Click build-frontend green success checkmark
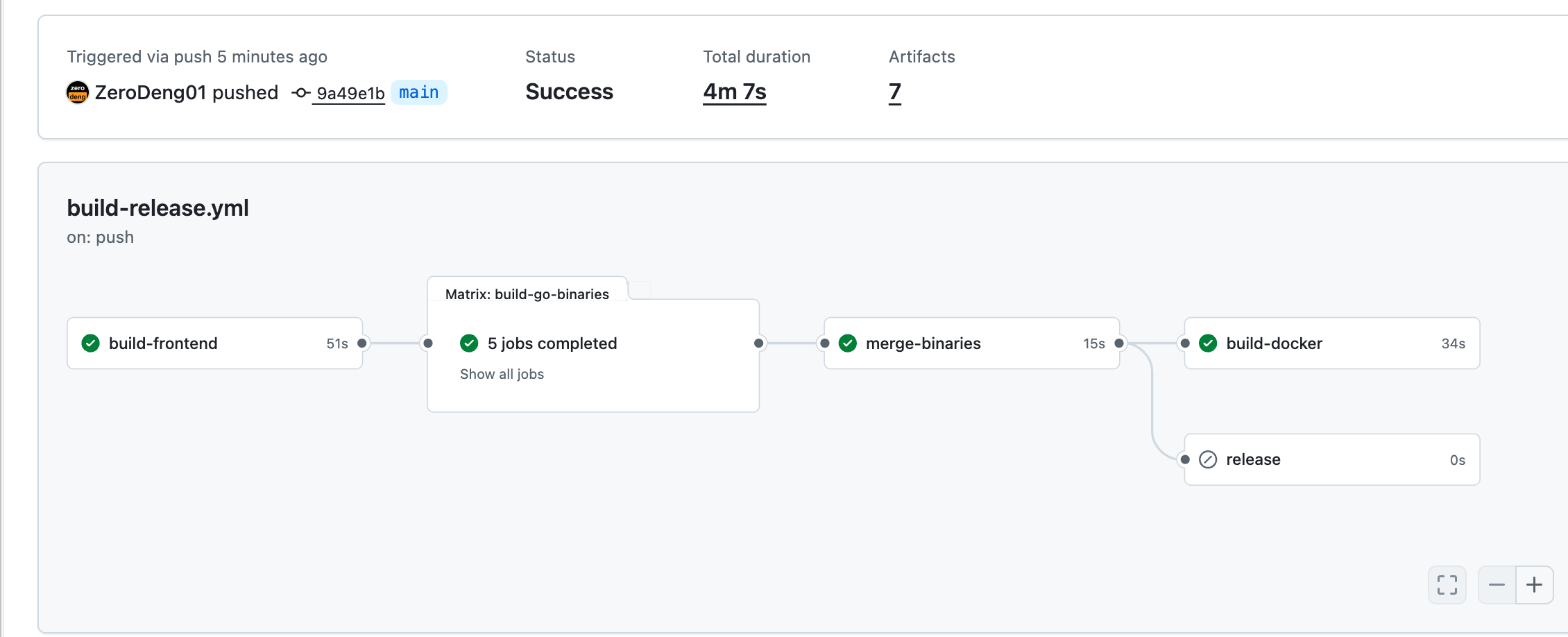This screenshot has width=1568, height=637. tap(91, 343)
